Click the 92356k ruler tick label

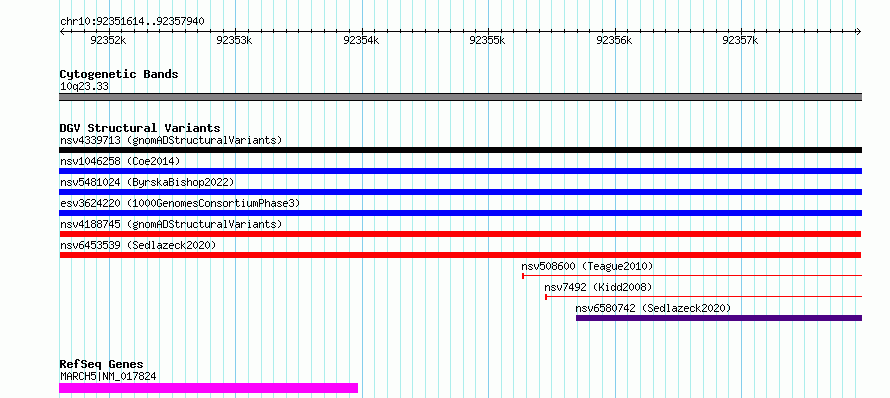coord(614,41)
